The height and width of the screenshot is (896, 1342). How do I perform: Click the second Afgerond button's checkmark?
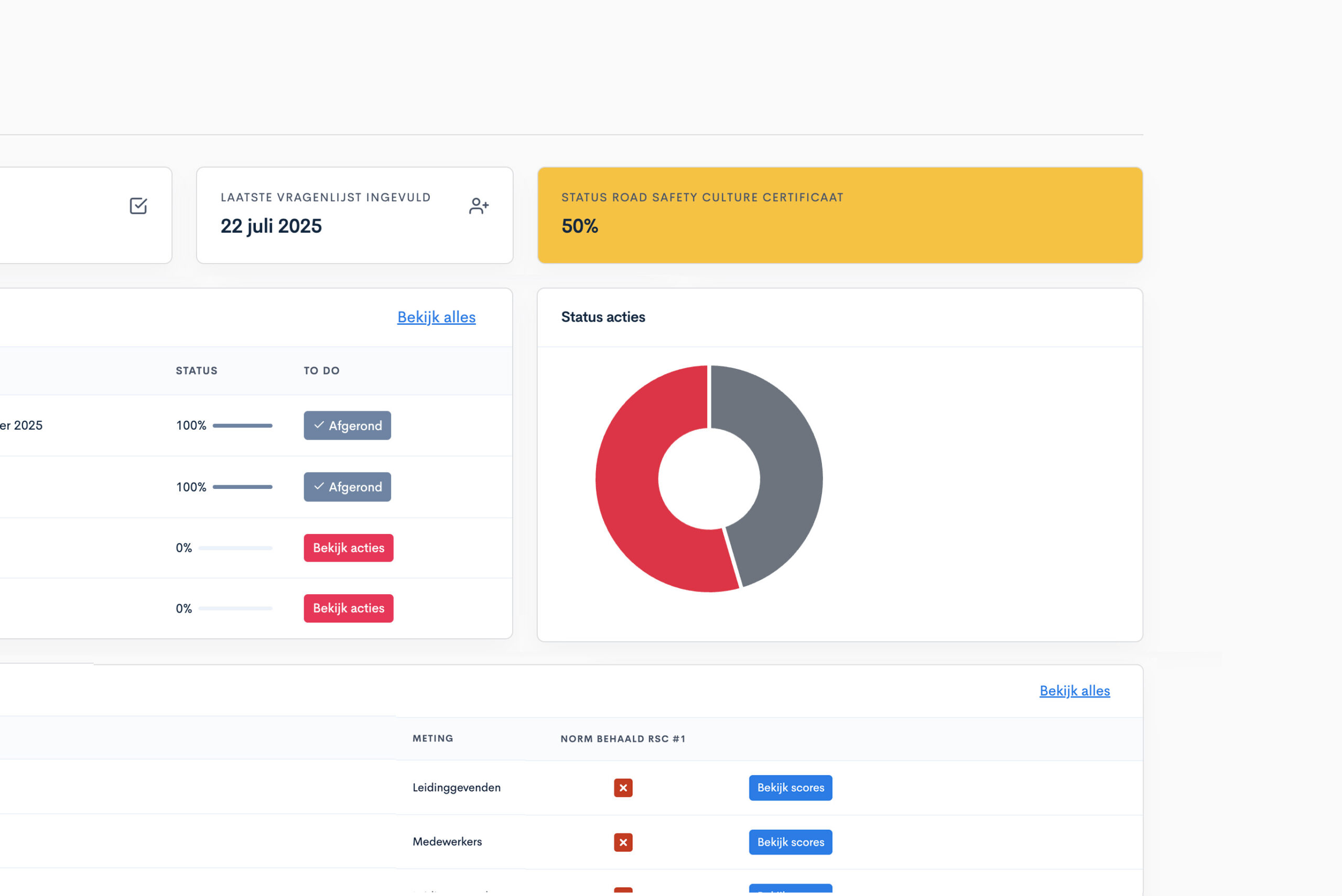pos(319,486)
